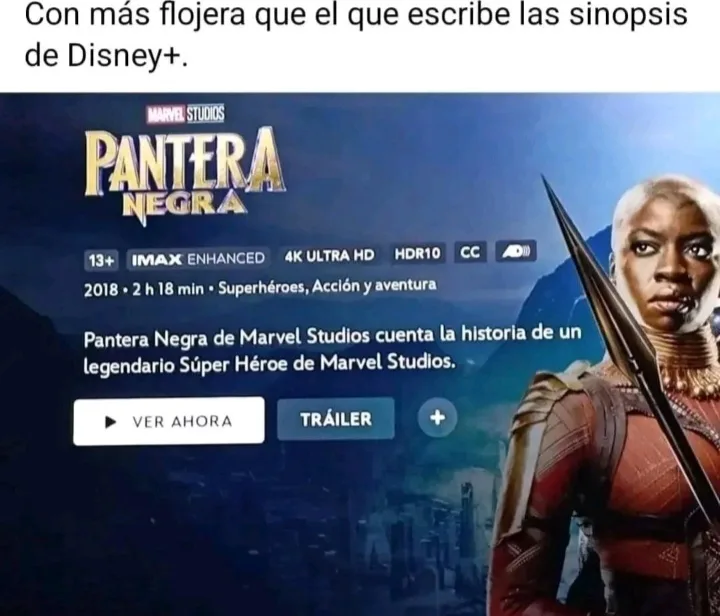Viewport: 720px width, 616px height.
Task: Click the Acción y aventura genre text
Action: [x=374, y=286]
